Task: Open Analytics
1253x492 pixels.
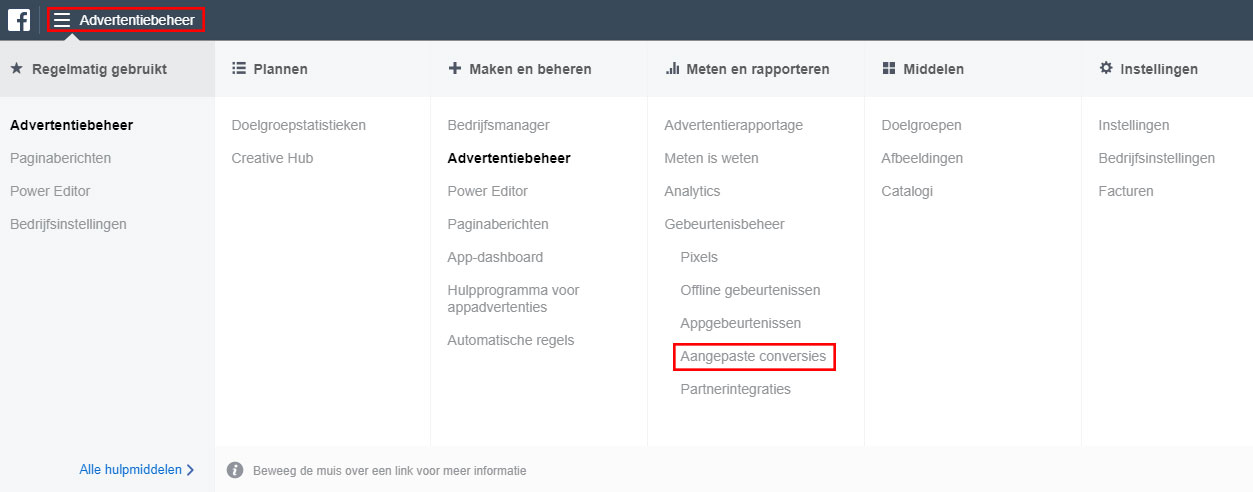Action: point(692,191)
